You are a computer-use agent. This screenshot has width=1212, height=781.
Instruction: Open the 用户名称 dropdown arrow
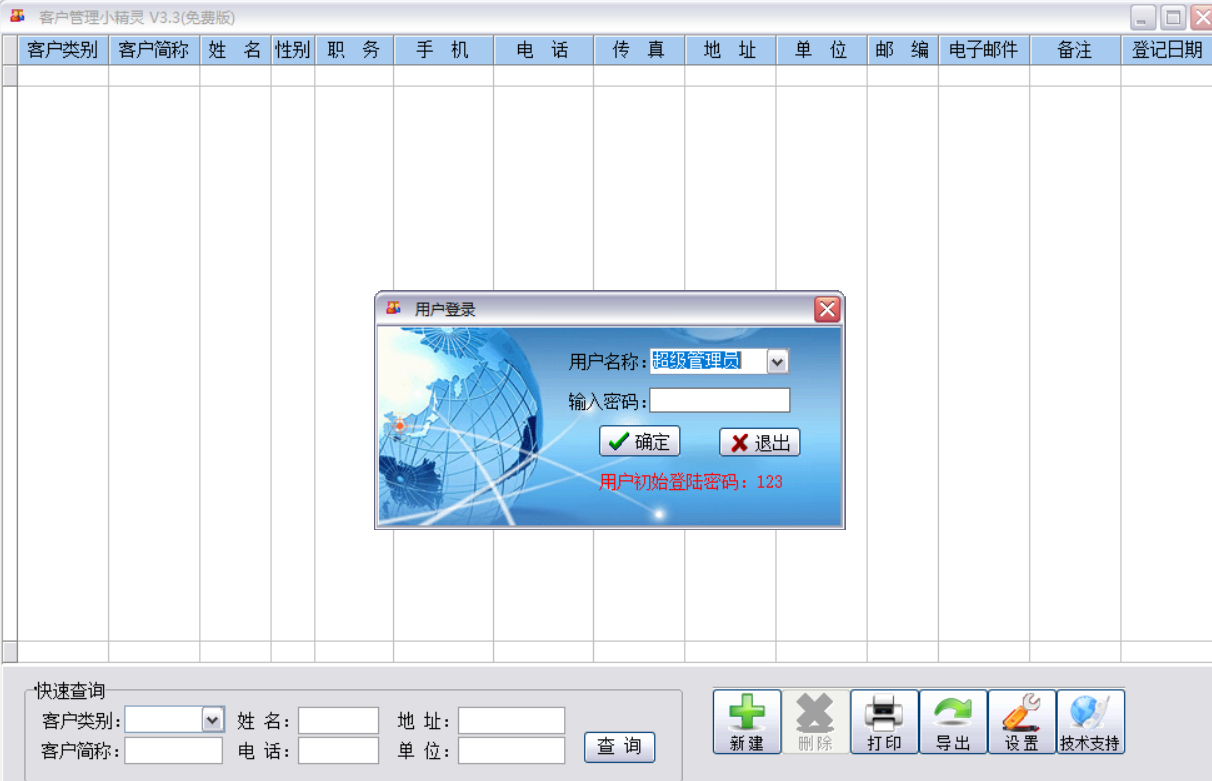(778, 361)
